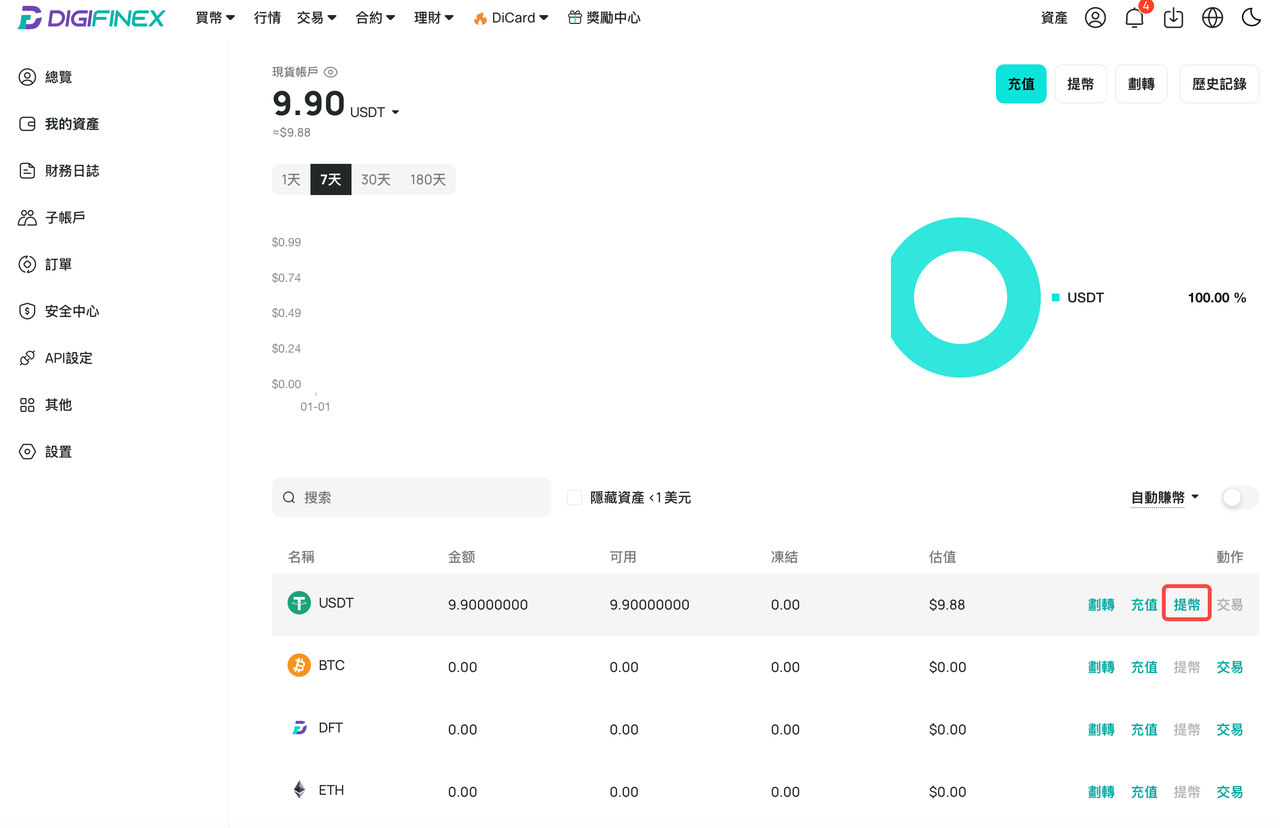1280x828 pixels.
Task: Switch to dark mode moon icon
Action: coord(1251,18)
